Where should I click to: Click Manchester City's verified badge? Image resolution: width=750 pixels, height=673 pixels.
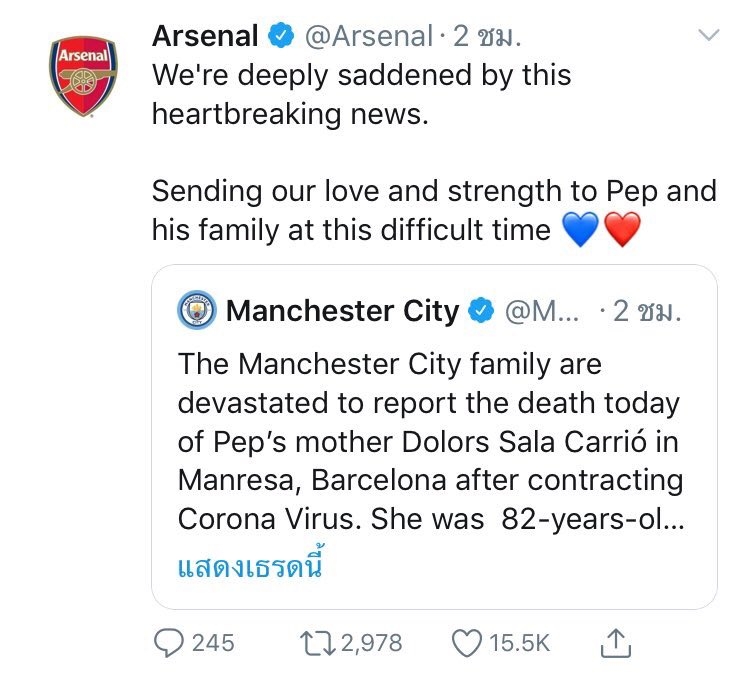click(x=481, y=311)
